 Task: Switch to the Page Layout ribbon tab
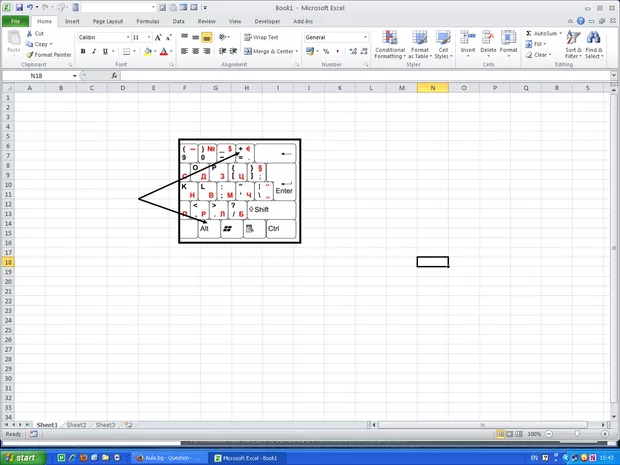(x=107, y=20)
